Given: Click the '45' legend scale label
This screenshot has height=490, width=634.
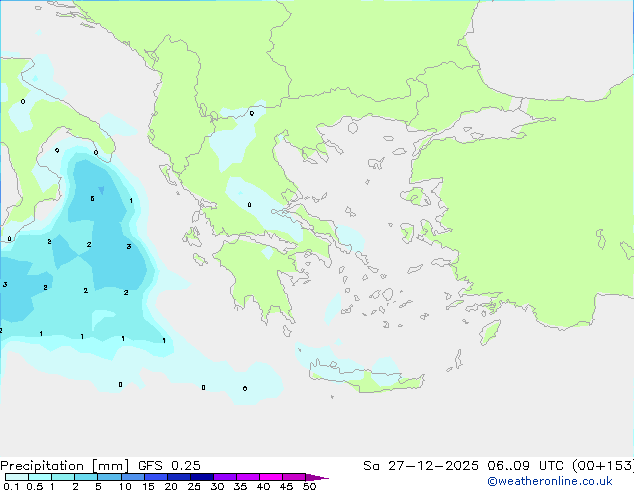Looking at the screenshot, I should tap(286, 486).
